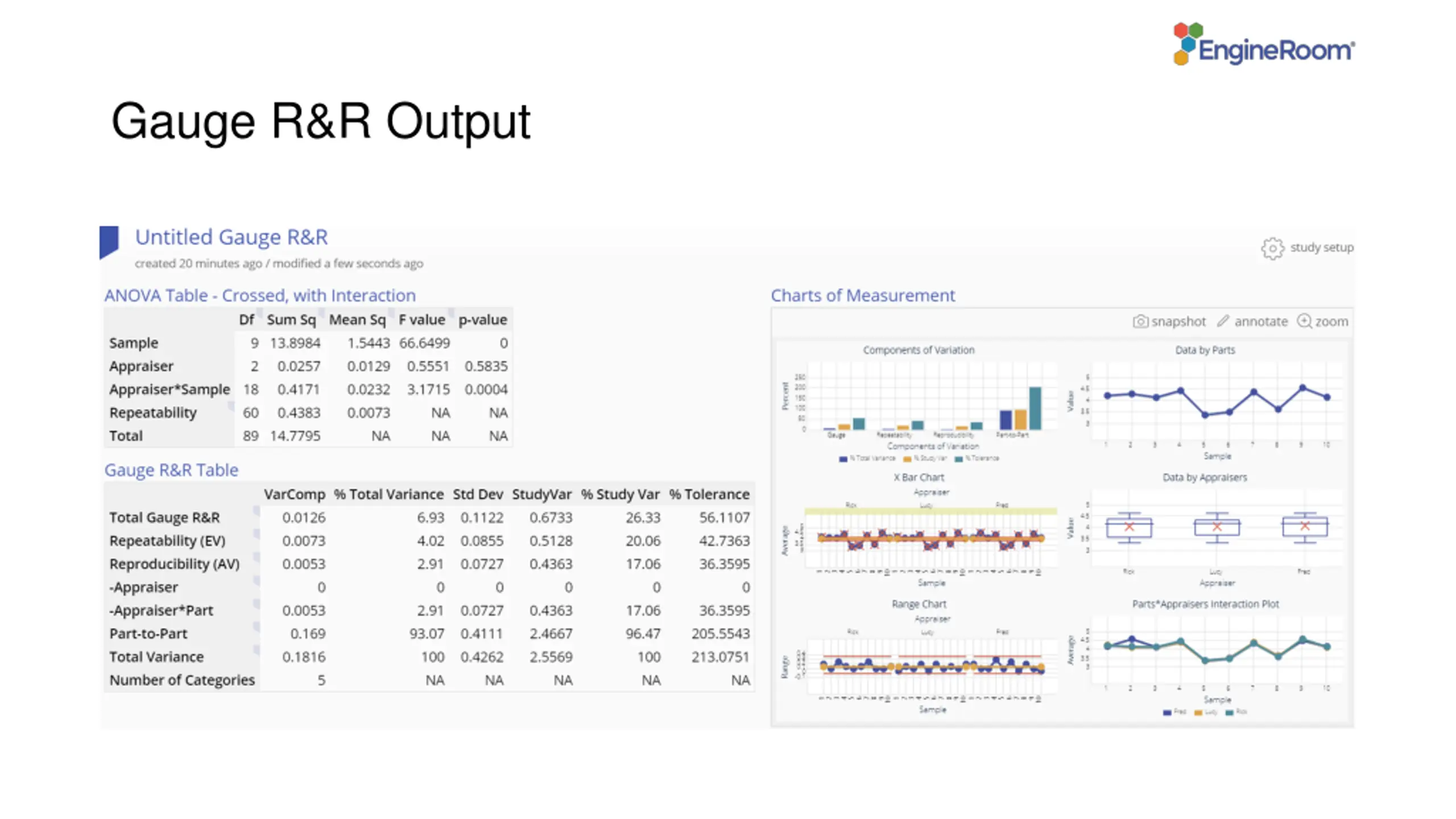Select the Gauge R&R Table heading
The height and width of the screenshot is (819, 1456).
[x=171, y=470]
